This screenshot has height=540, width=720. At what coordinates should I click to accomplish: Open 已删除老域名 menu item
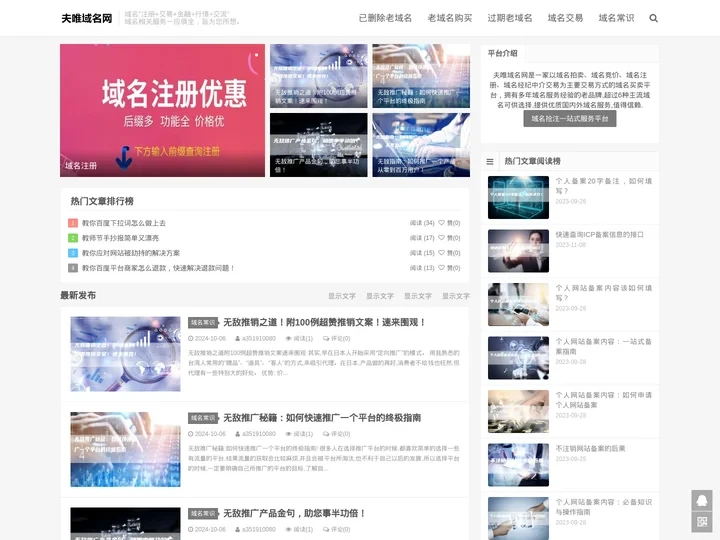(x=385, y=18)
